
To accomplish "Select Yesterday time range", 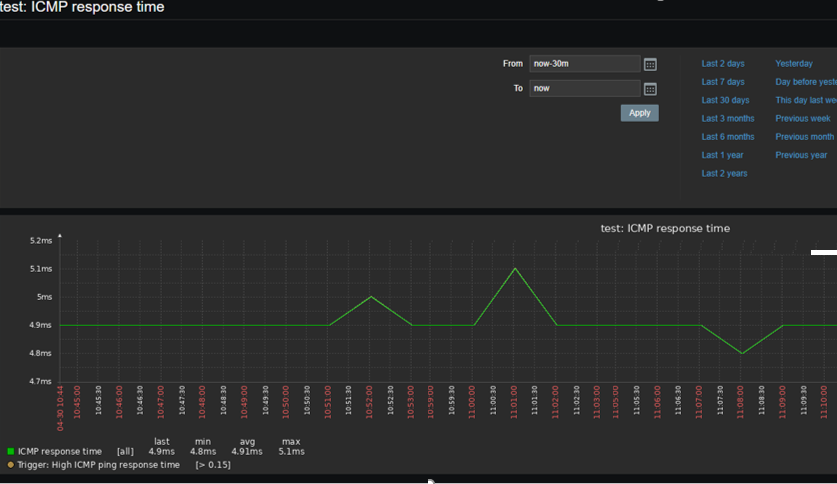I will (794, 64).
